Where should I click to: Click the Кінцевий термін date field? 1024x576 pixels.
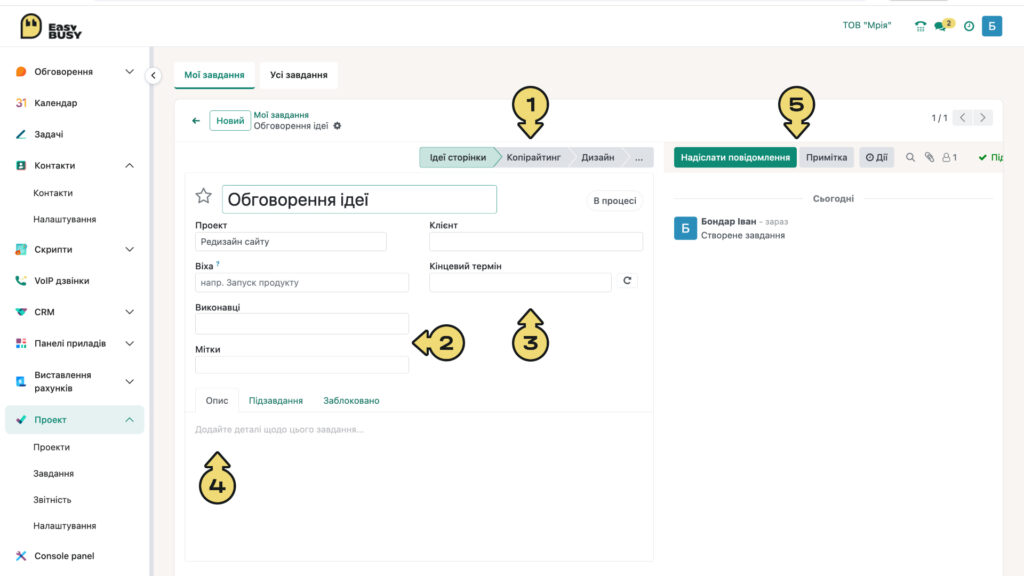(x=520, y=282)
